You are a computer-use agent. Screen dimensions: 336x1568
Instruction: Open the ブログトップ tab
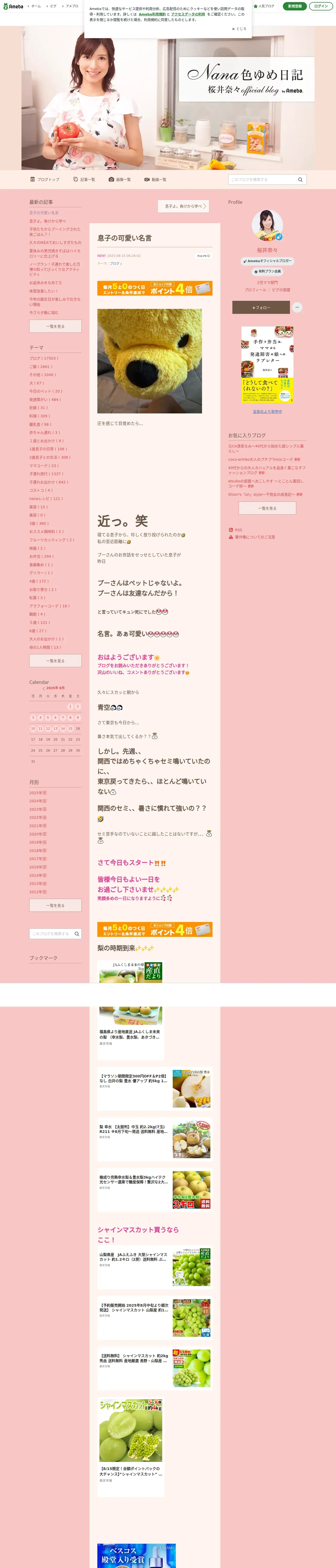click(x=45, y=180)
